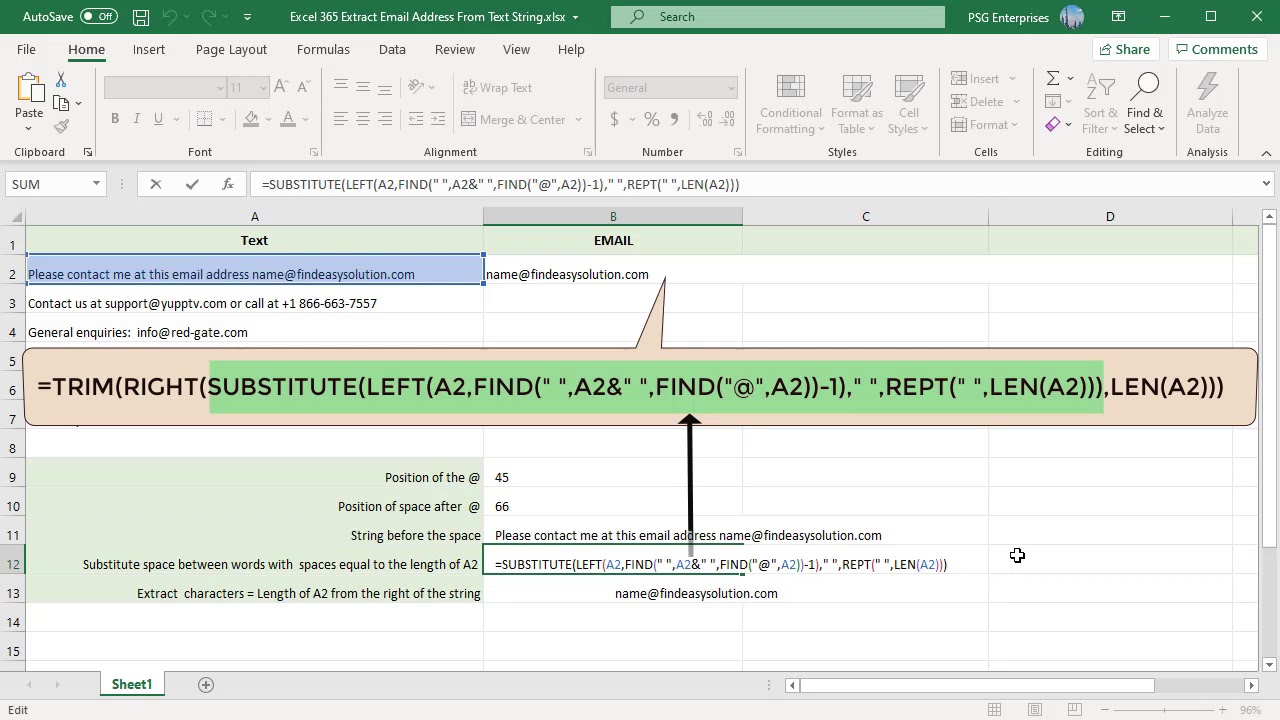1280x720 pixels.
Task: Click the Format Painter brush icon
Action: coord(61,126)
